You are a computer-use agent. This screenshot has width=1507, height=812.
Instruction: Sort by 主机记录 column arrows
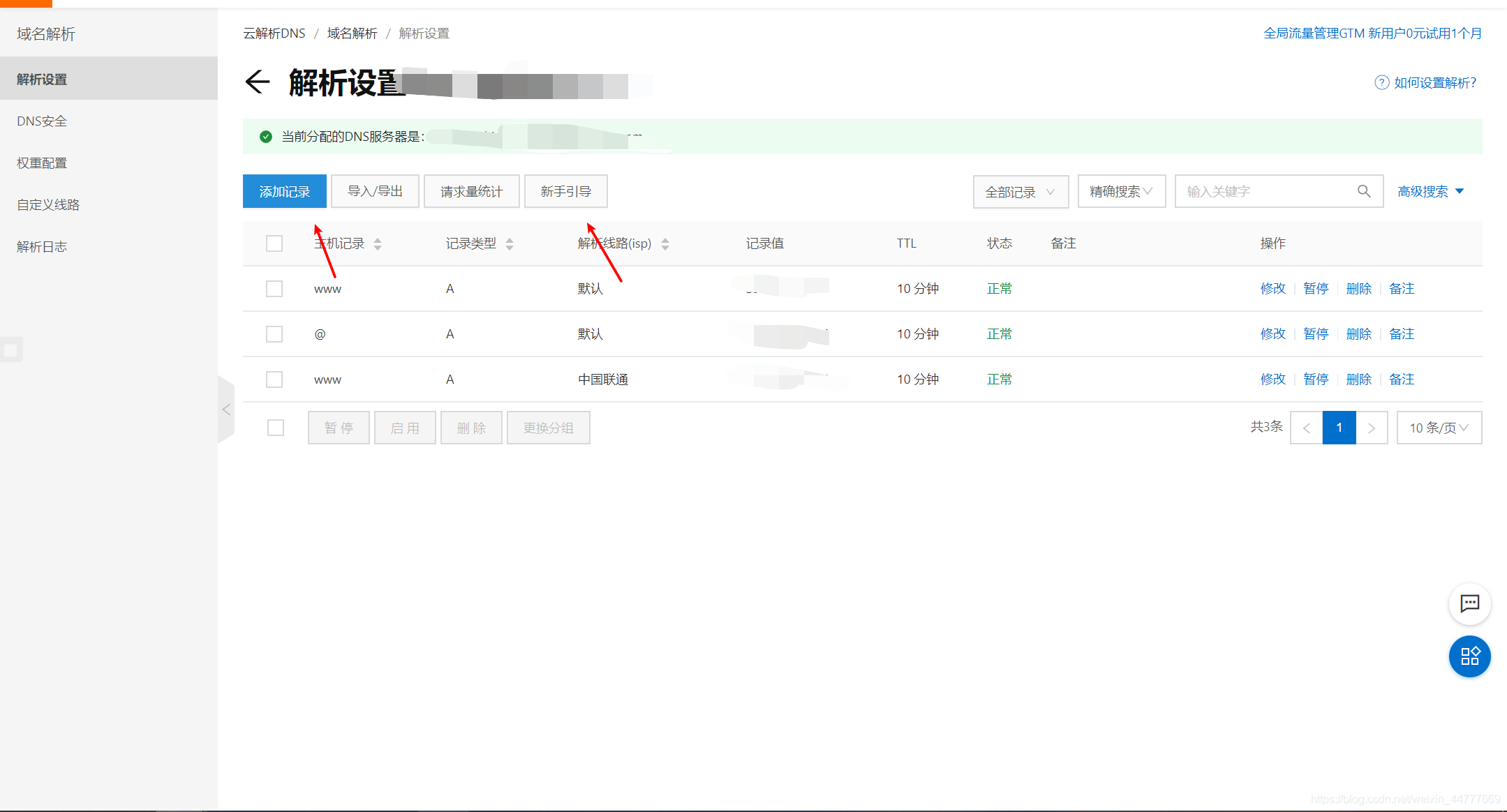tap(378, 243)
